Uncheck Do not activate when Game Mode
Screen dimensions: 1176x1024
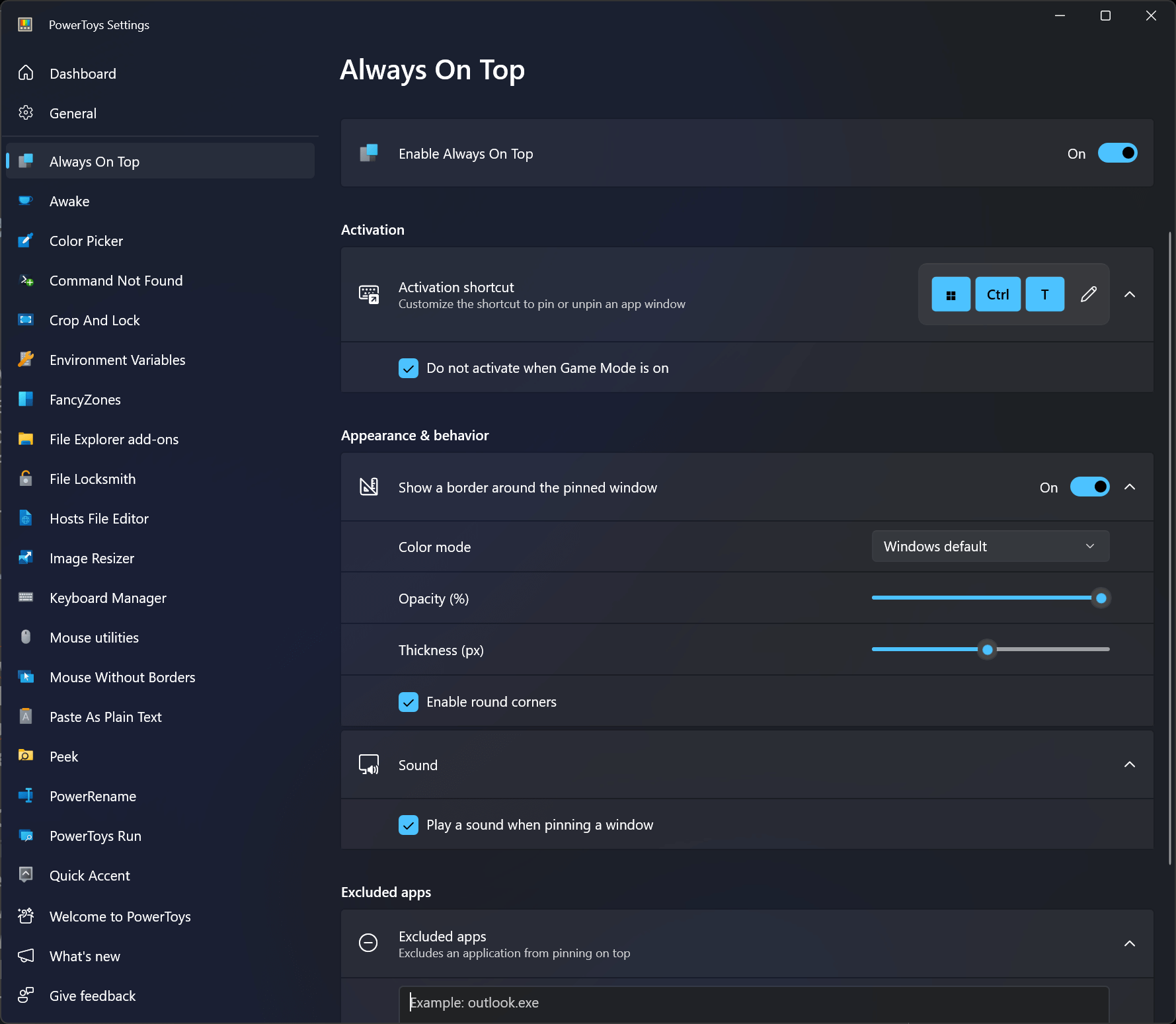[409, 368]
